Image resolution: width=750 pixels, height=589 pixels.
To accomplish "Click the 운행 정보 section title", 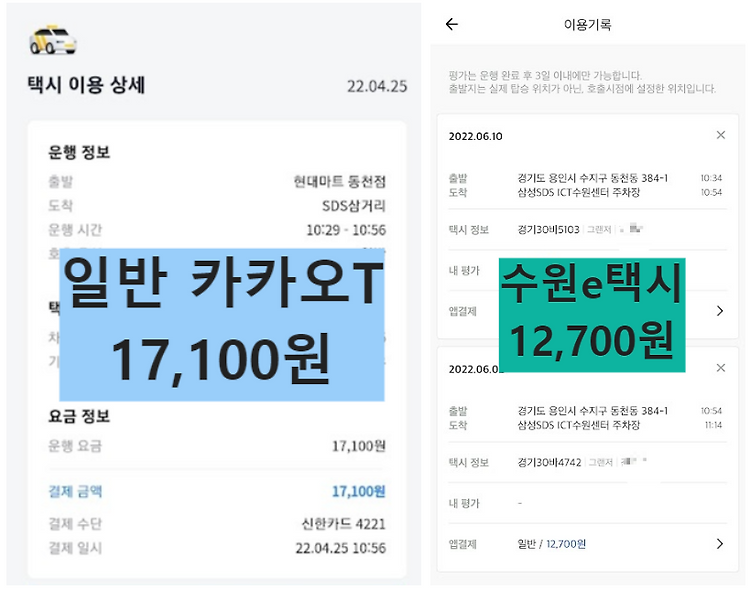I will 79,152.
